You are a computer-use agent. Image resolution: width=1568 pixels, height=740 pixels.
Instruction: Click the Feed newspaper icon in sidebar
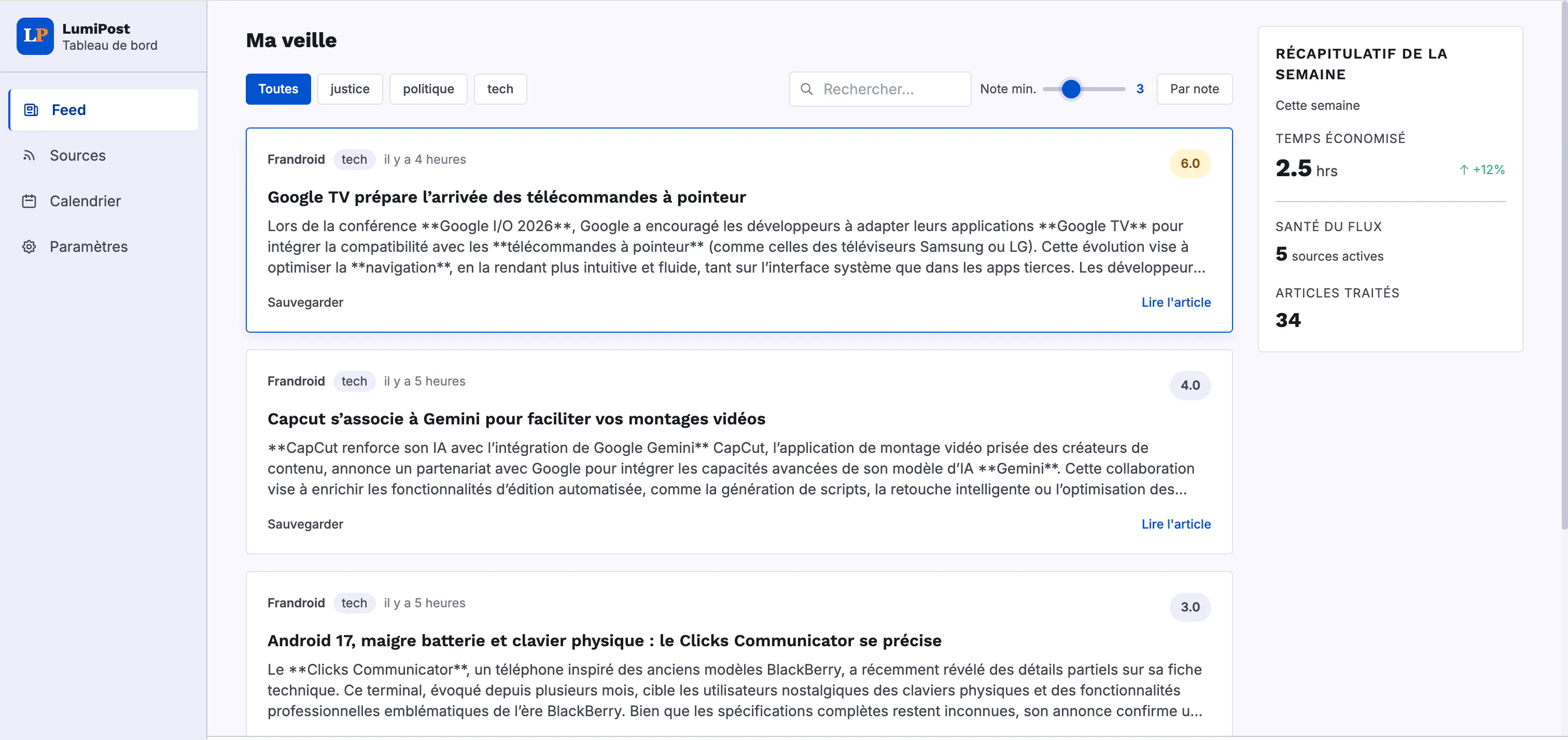[31, 110]
